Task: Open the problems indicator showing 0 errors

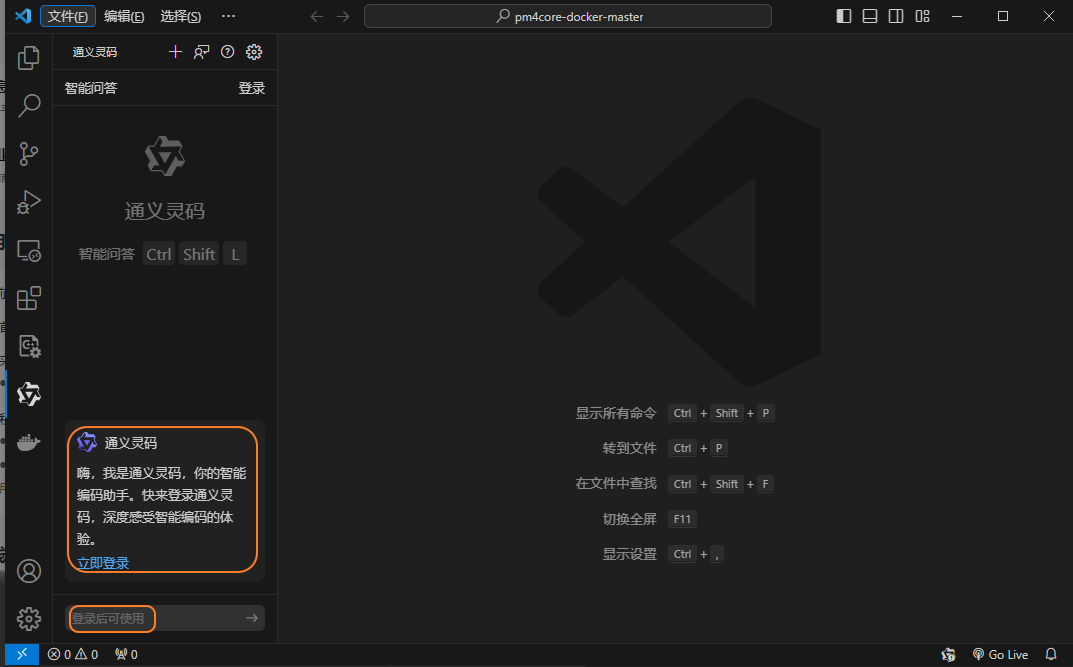Action: 73,655
